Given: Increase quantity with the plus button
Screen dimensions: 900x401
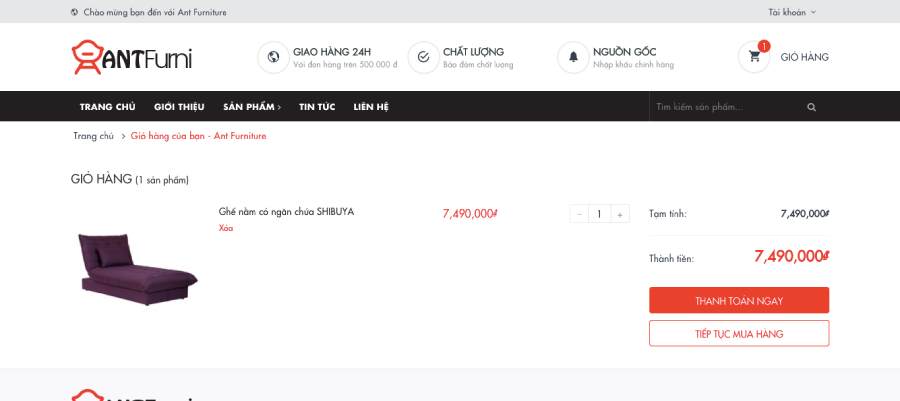Looking at the screenshot, I should [x=620, y=214].
